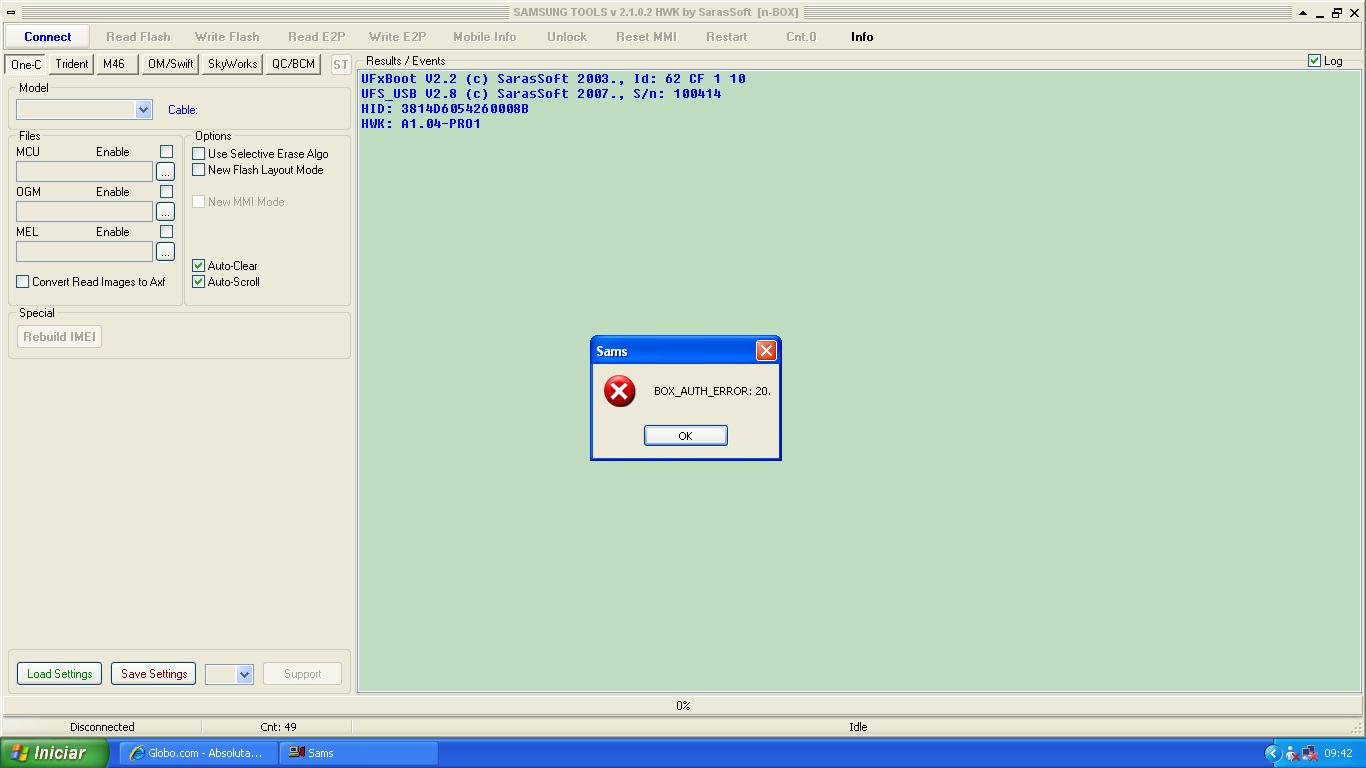Click the 0% progress bar

682,706
